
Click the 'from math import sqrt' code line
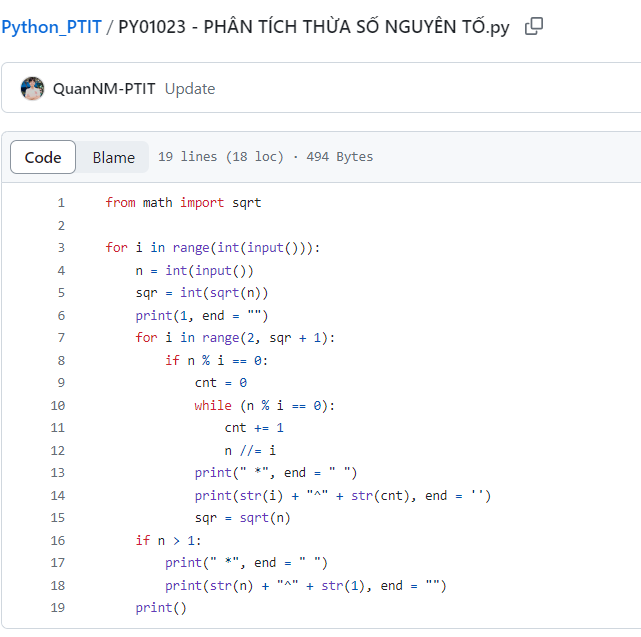coord(183,202)
